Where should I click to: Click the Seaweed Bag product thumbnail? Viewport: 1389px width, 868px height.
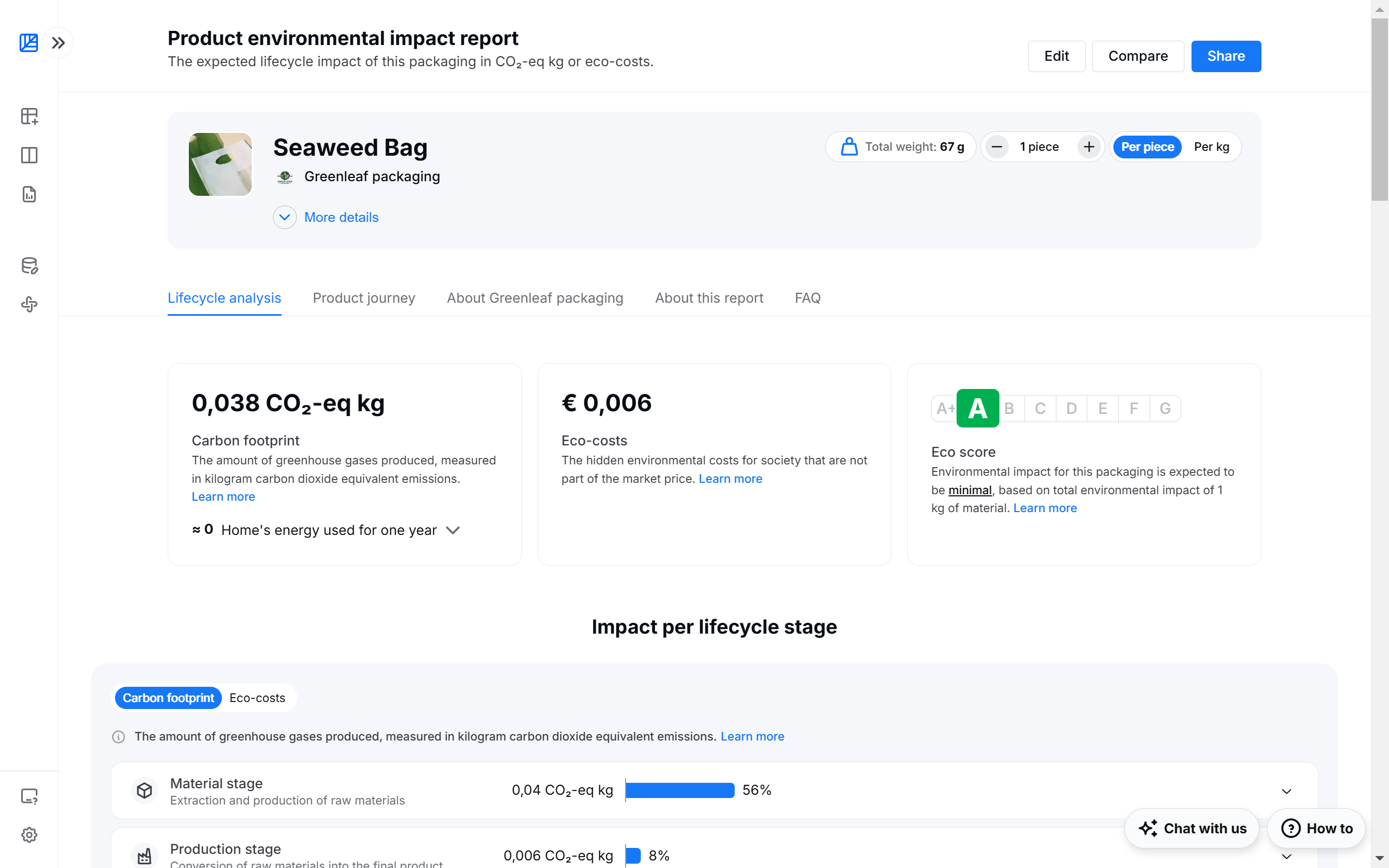click(220, 164)
